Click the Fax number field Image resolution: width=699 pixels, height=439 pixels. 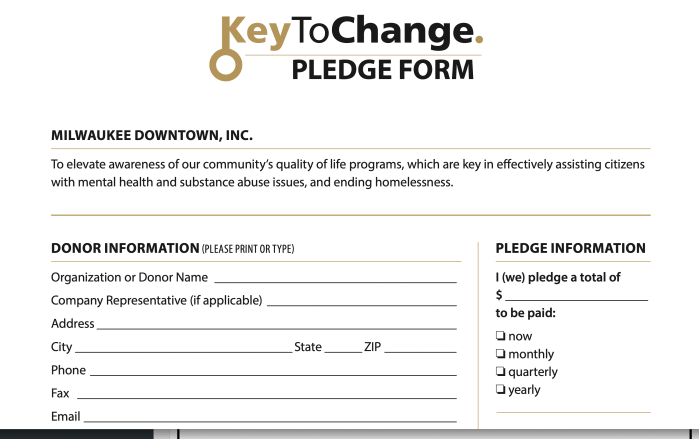click(266, 394)
